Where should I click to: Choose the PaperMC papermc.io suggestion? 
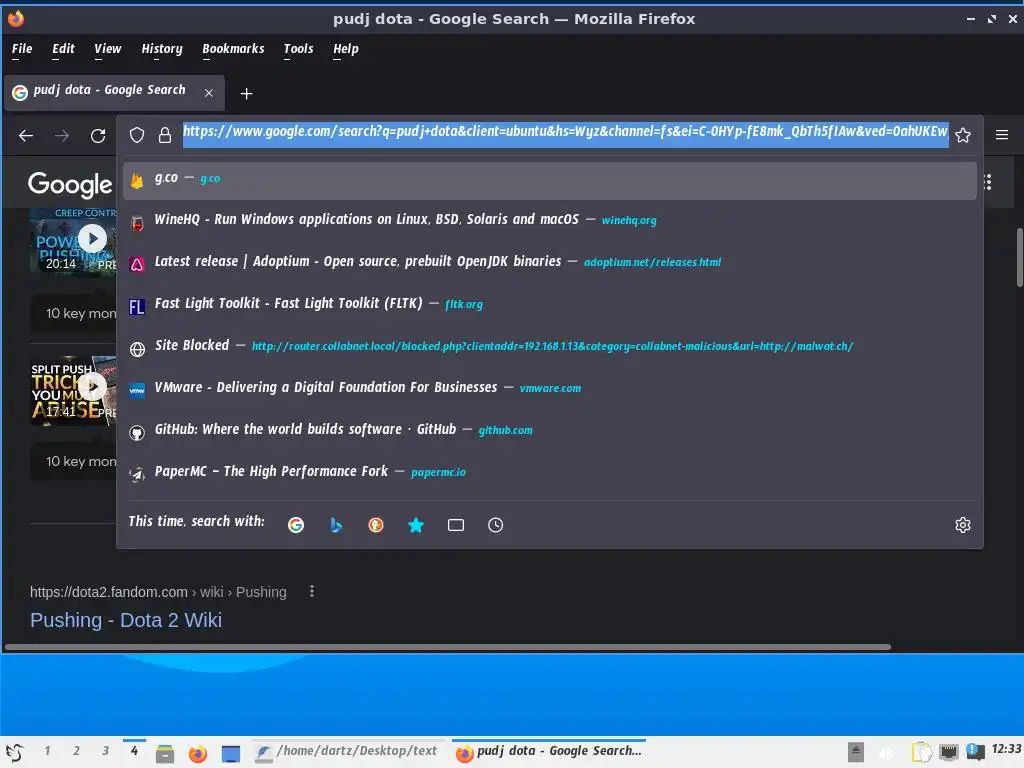(x=549, y=472)
